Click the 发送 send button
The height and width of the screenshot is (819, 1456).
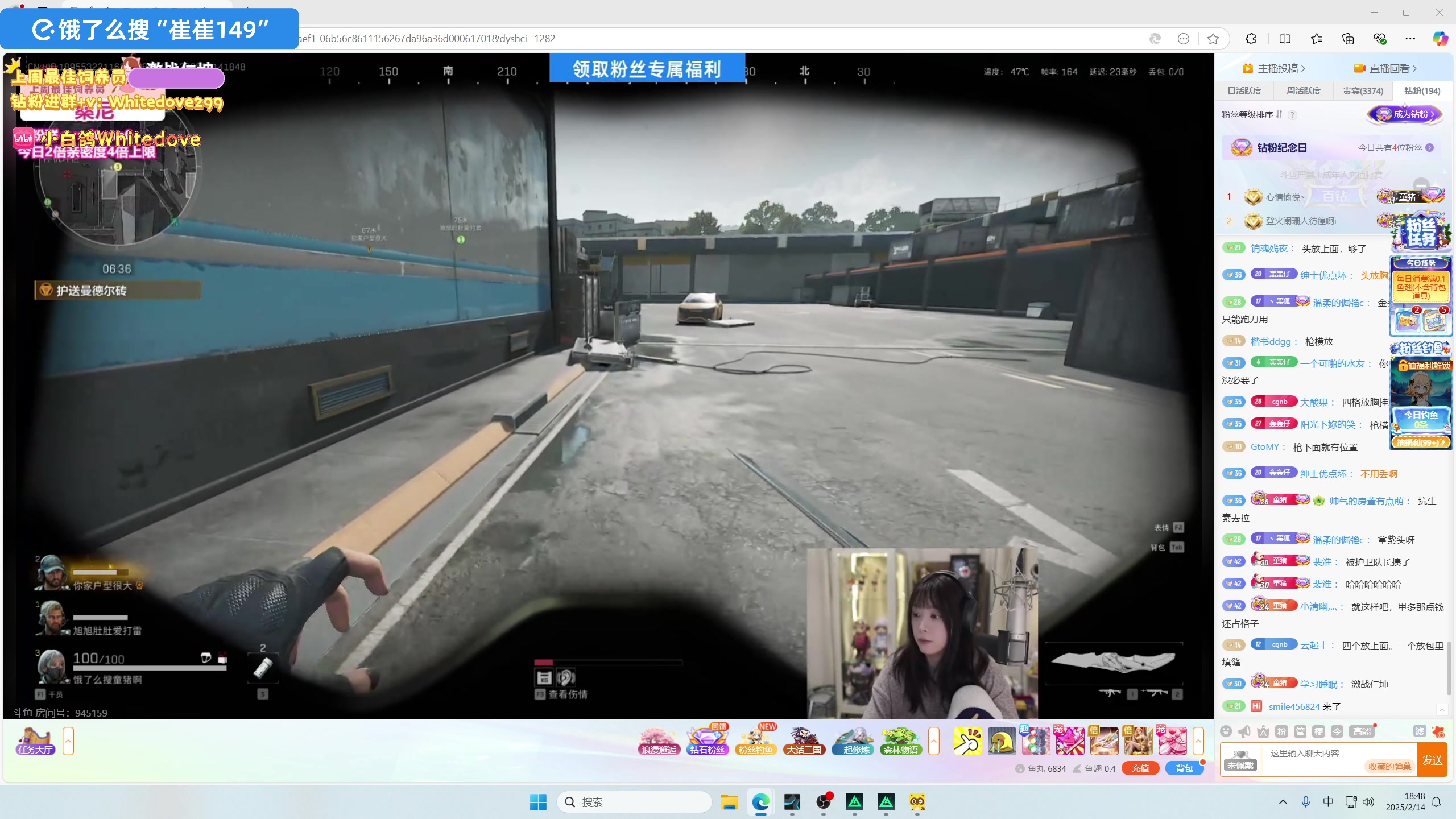[x=1432, y=760]
